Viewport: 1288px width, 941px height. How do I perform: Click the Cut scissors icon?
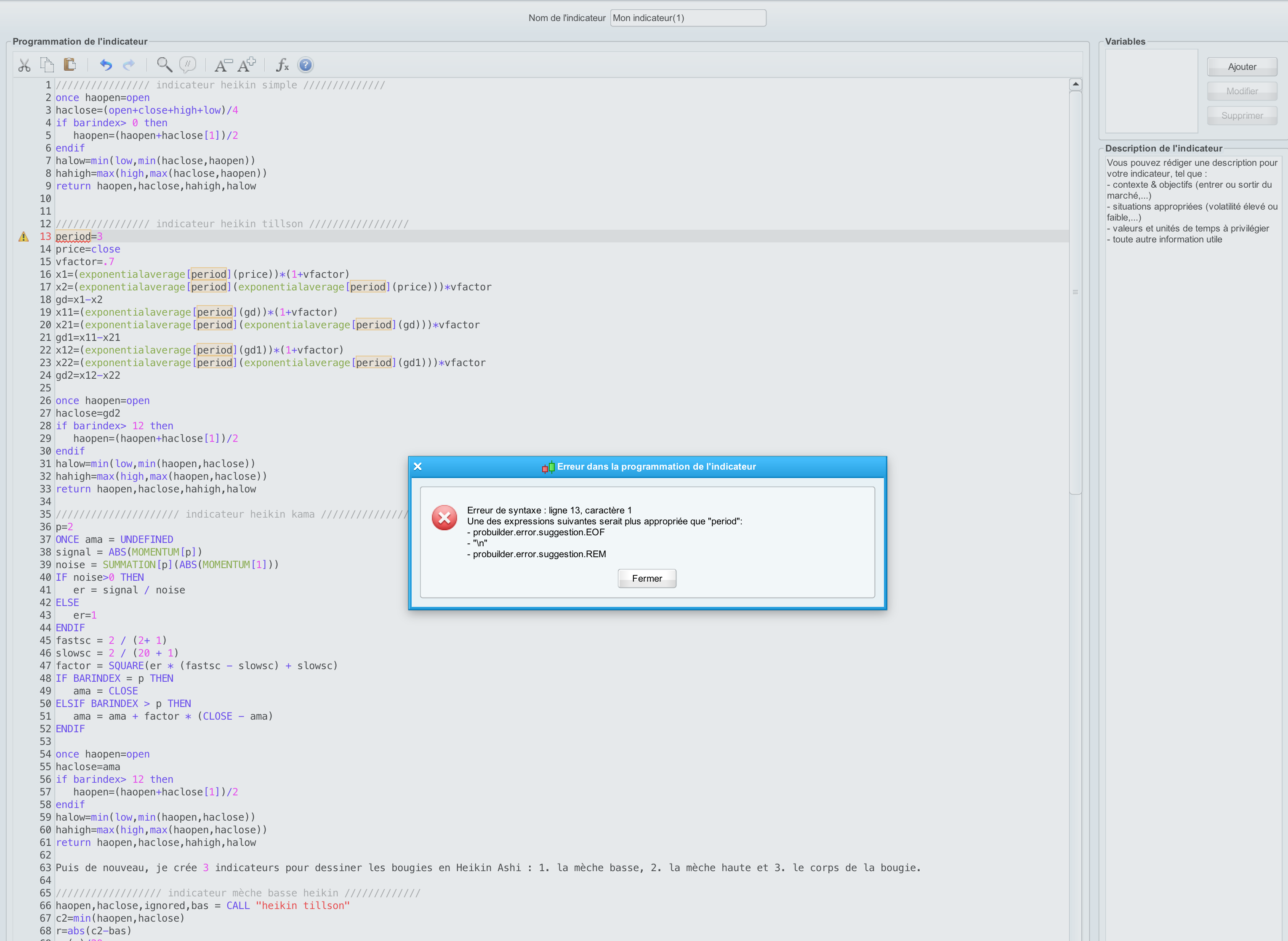[x=24, y=65]
